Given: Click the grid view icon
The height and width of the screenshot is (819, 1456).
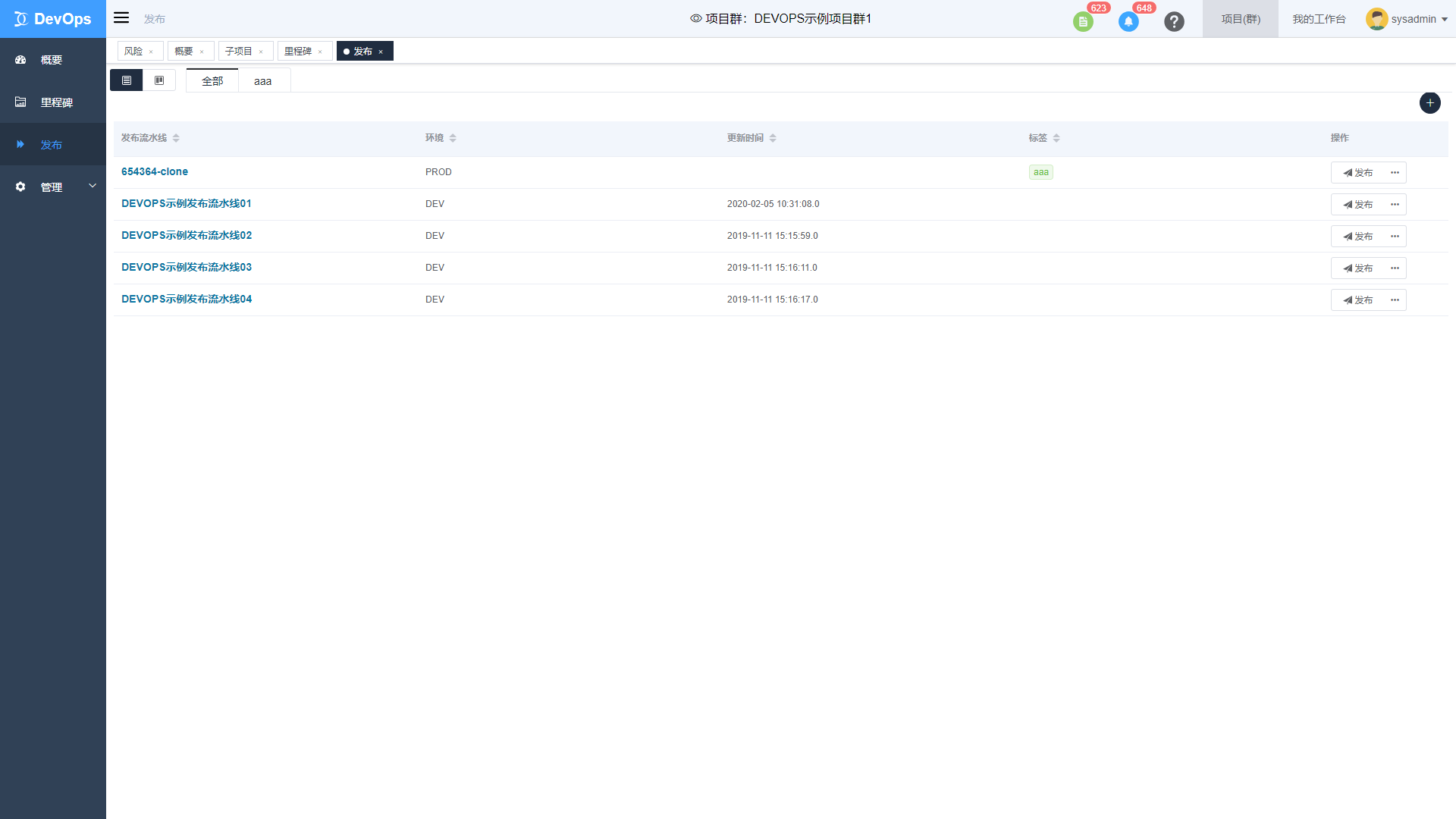Looking at the screenshot, I should (x=159, y=80).
